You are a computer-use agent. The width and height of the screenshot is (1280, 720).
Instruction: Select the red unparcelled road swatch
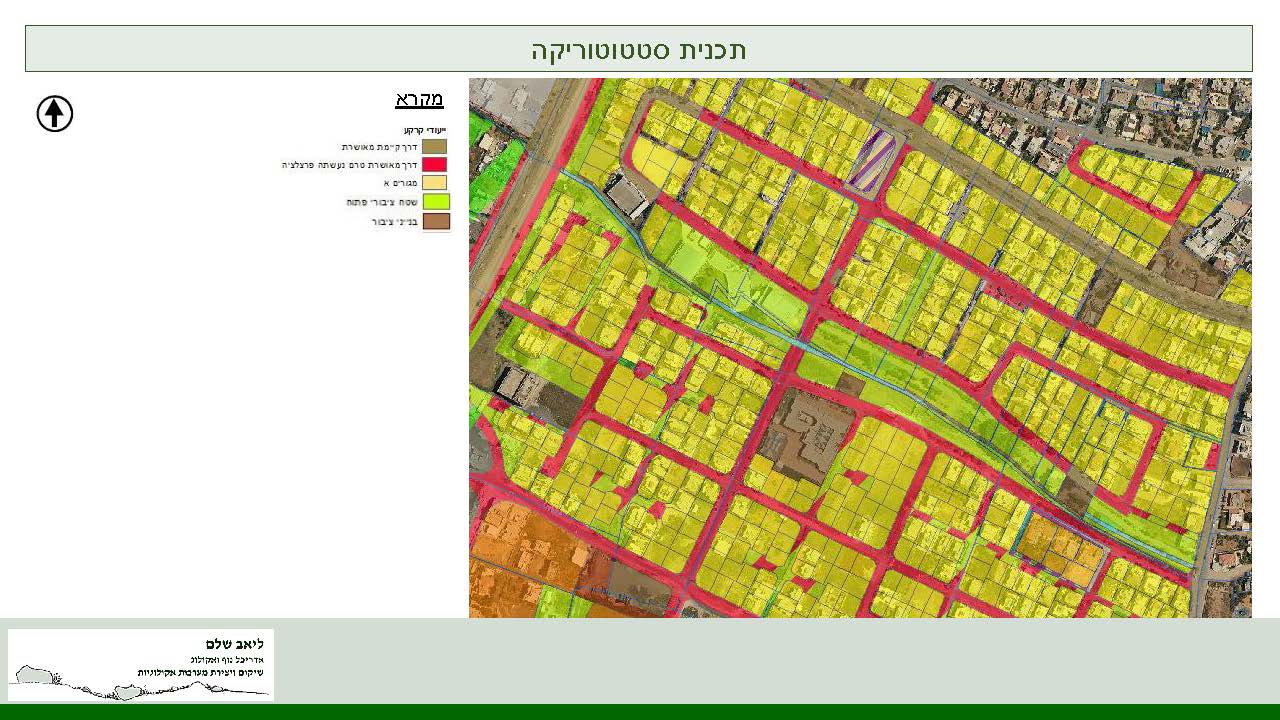(x=435, y=164)
